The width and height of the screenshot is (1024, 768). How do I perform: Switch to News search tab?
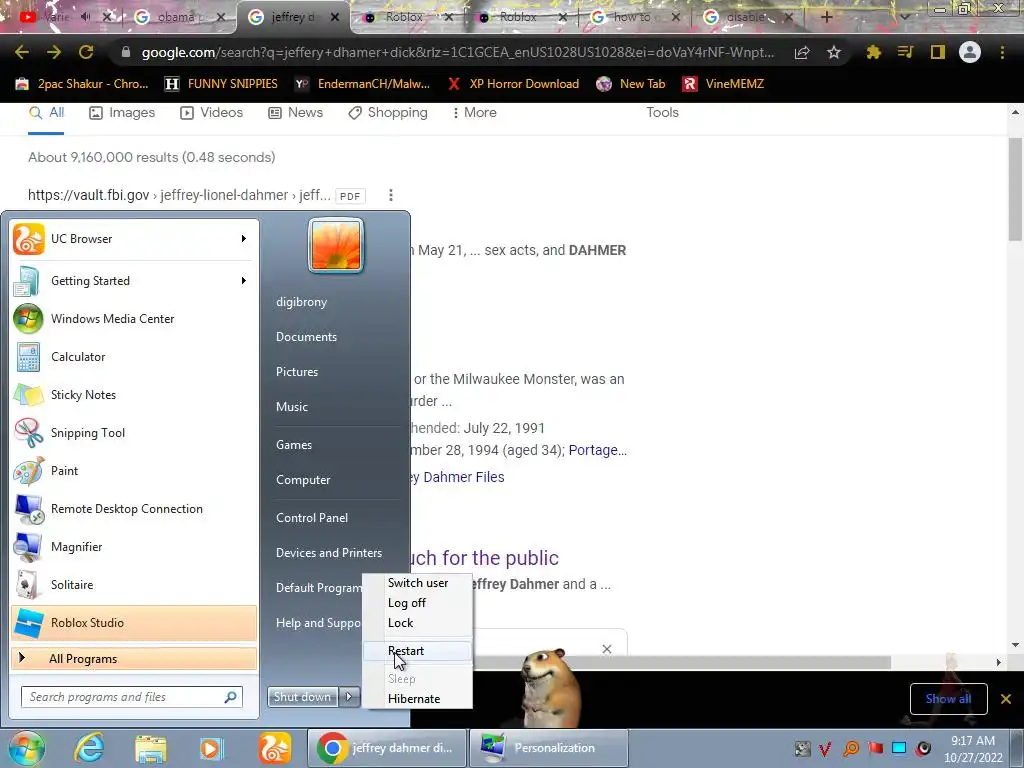(295, 112)
